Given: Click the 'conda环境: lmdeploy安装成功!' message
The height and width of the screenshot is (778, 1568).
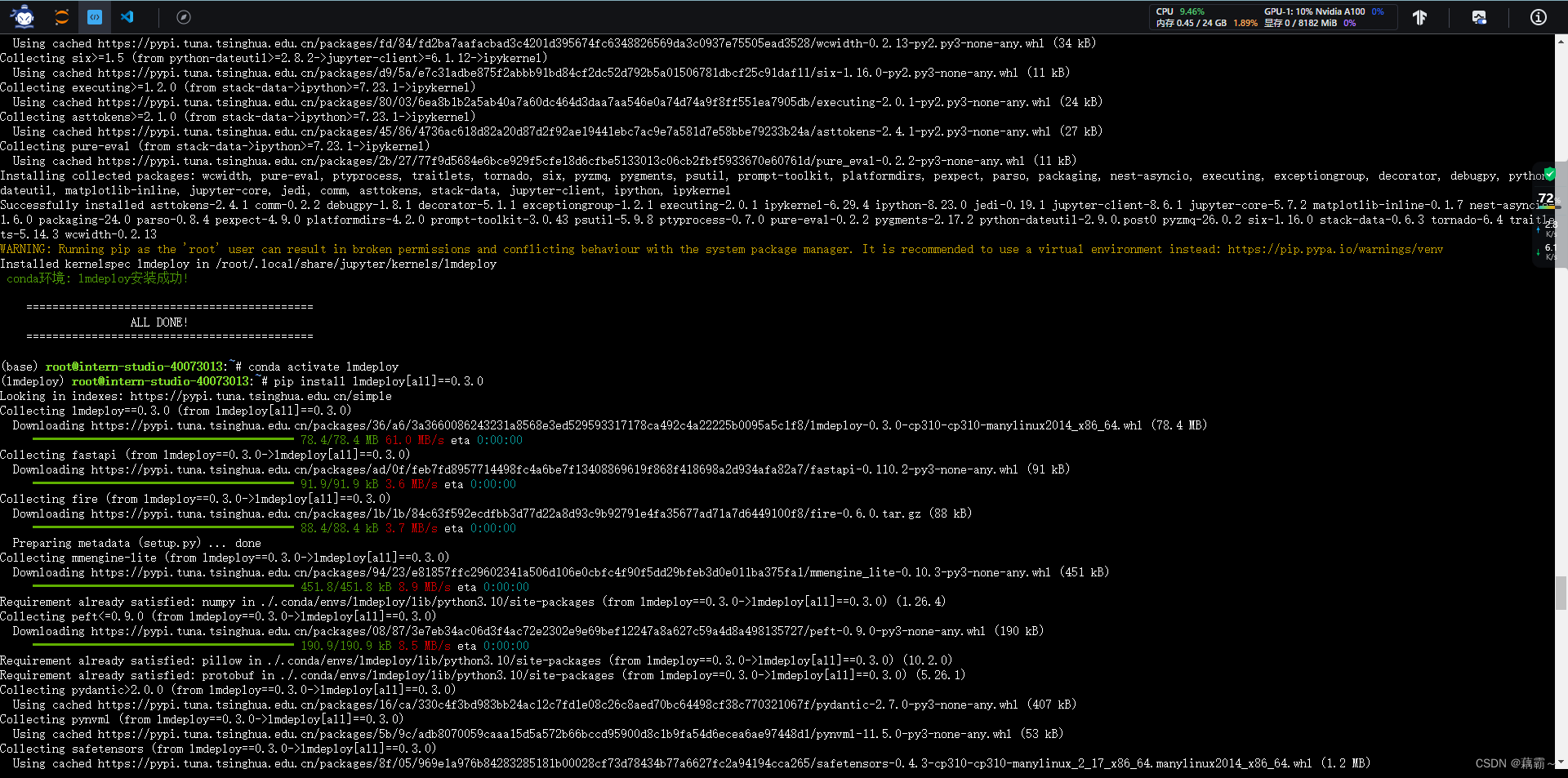Looking at the screenshot, I should click(x=97, y=278).
